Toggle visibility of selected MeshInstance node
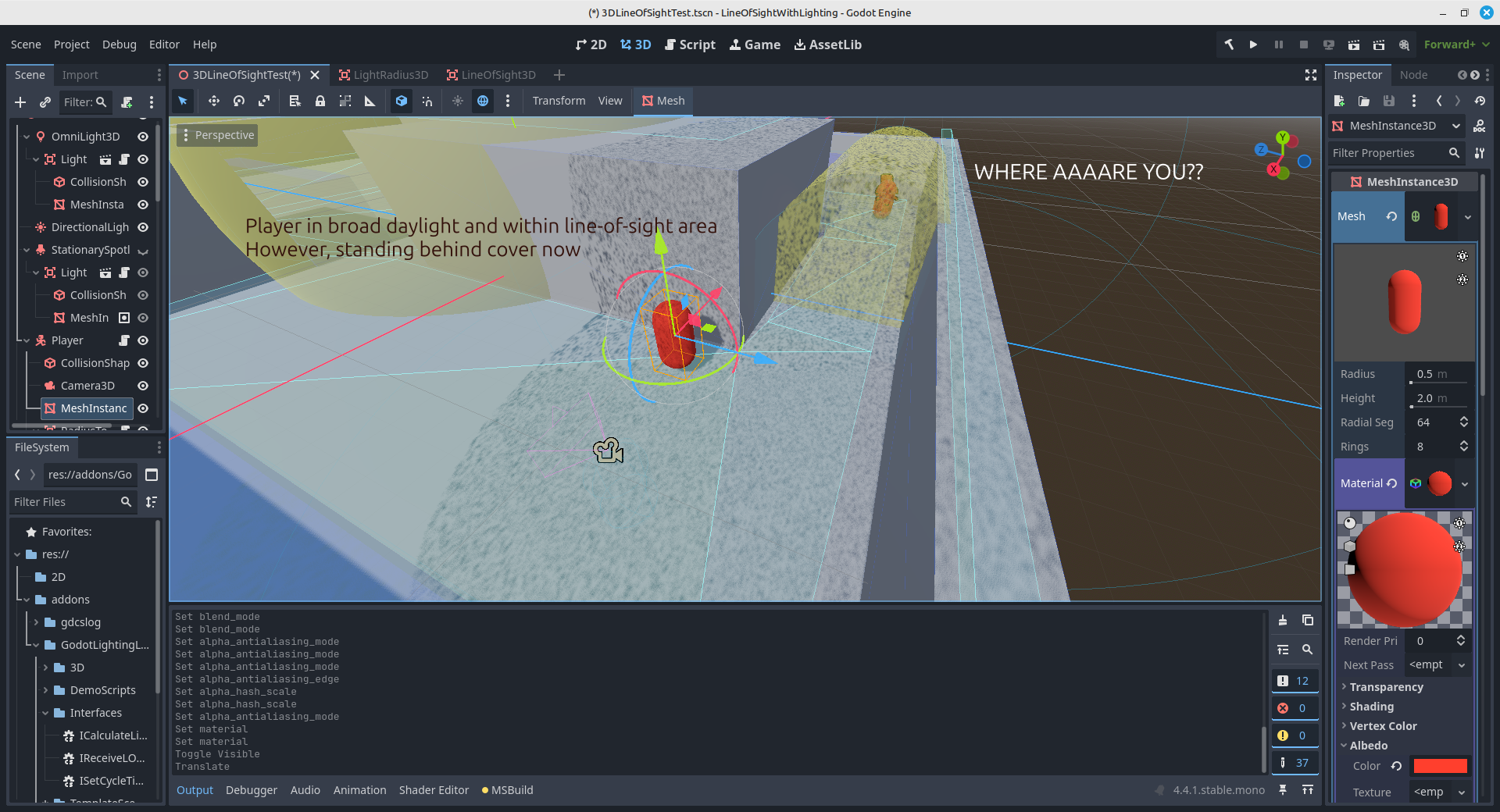The image size is (1500, 812). [143, 408]
